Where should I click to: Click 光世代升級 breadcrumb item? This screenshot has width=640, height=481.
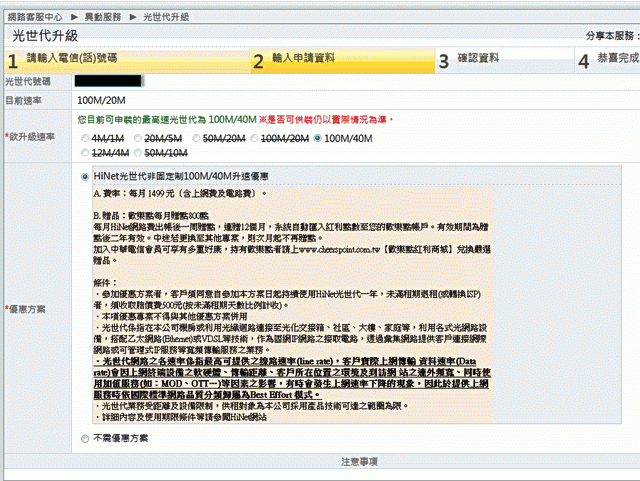click(166, 17)
